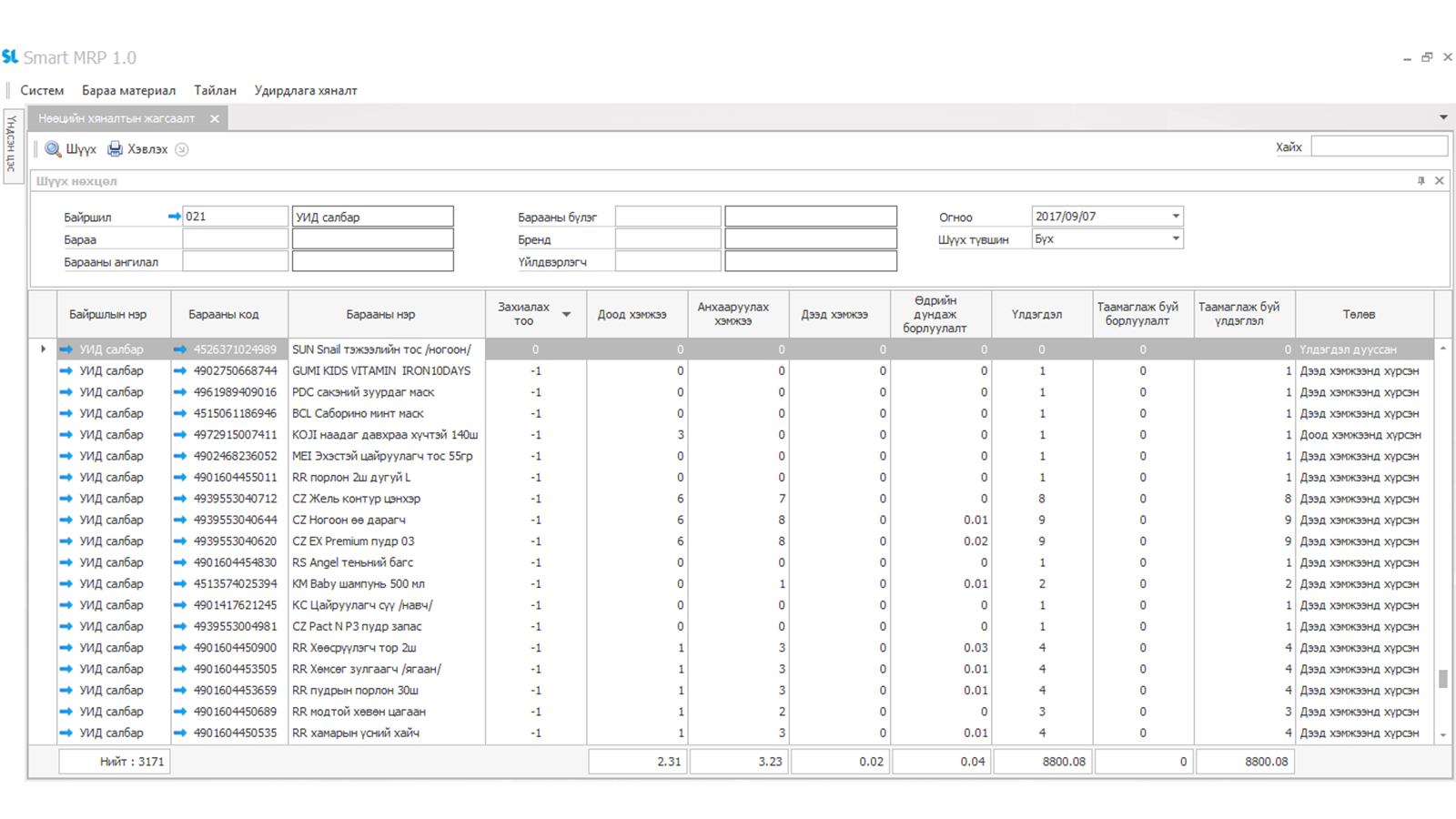The height and width of the screenshot is (819, 1456).
Task: Open the Огноо date dropdown
Action: coord(1176,217)
